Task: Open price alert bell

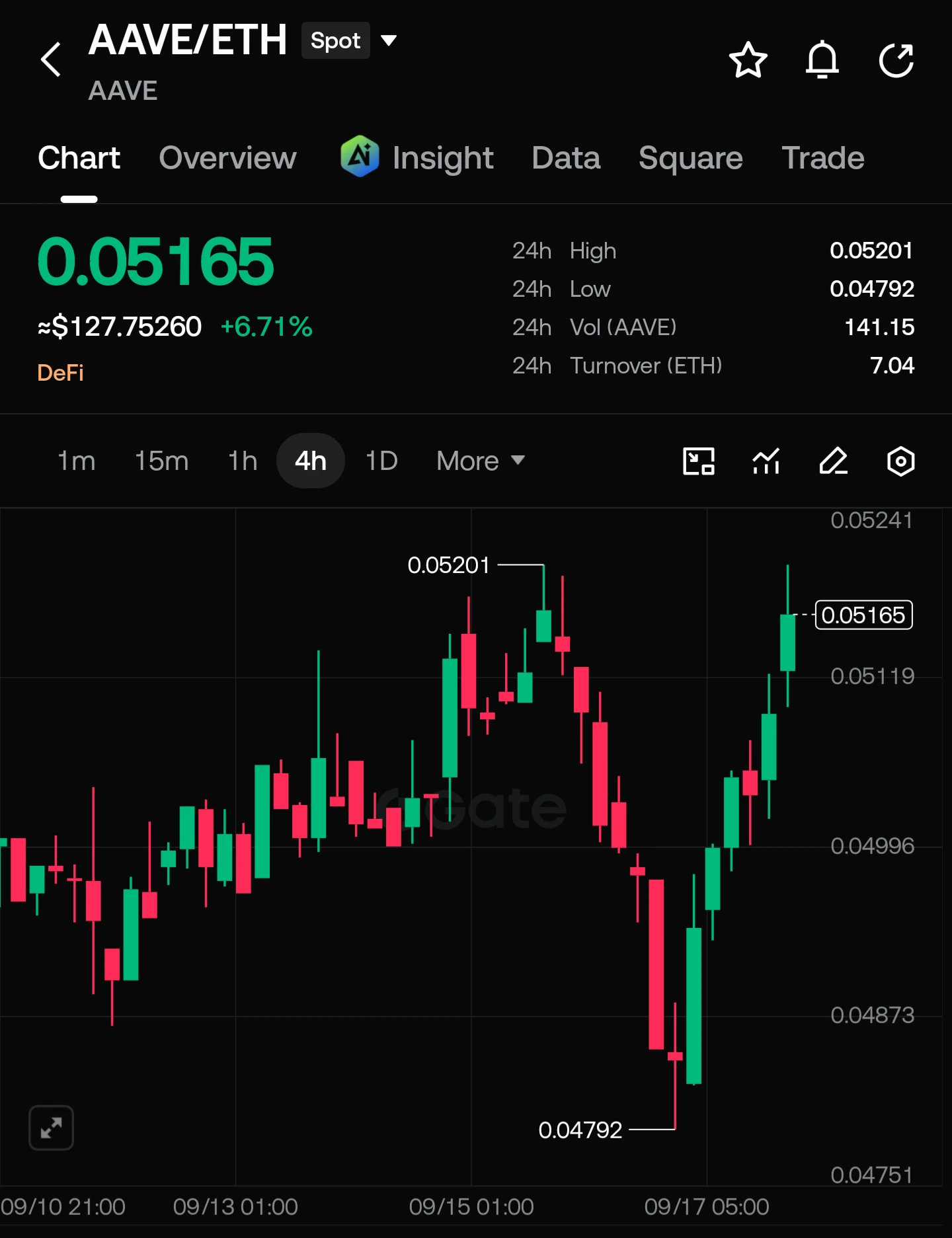Action: pyautogui.click(x=822, y=60)
